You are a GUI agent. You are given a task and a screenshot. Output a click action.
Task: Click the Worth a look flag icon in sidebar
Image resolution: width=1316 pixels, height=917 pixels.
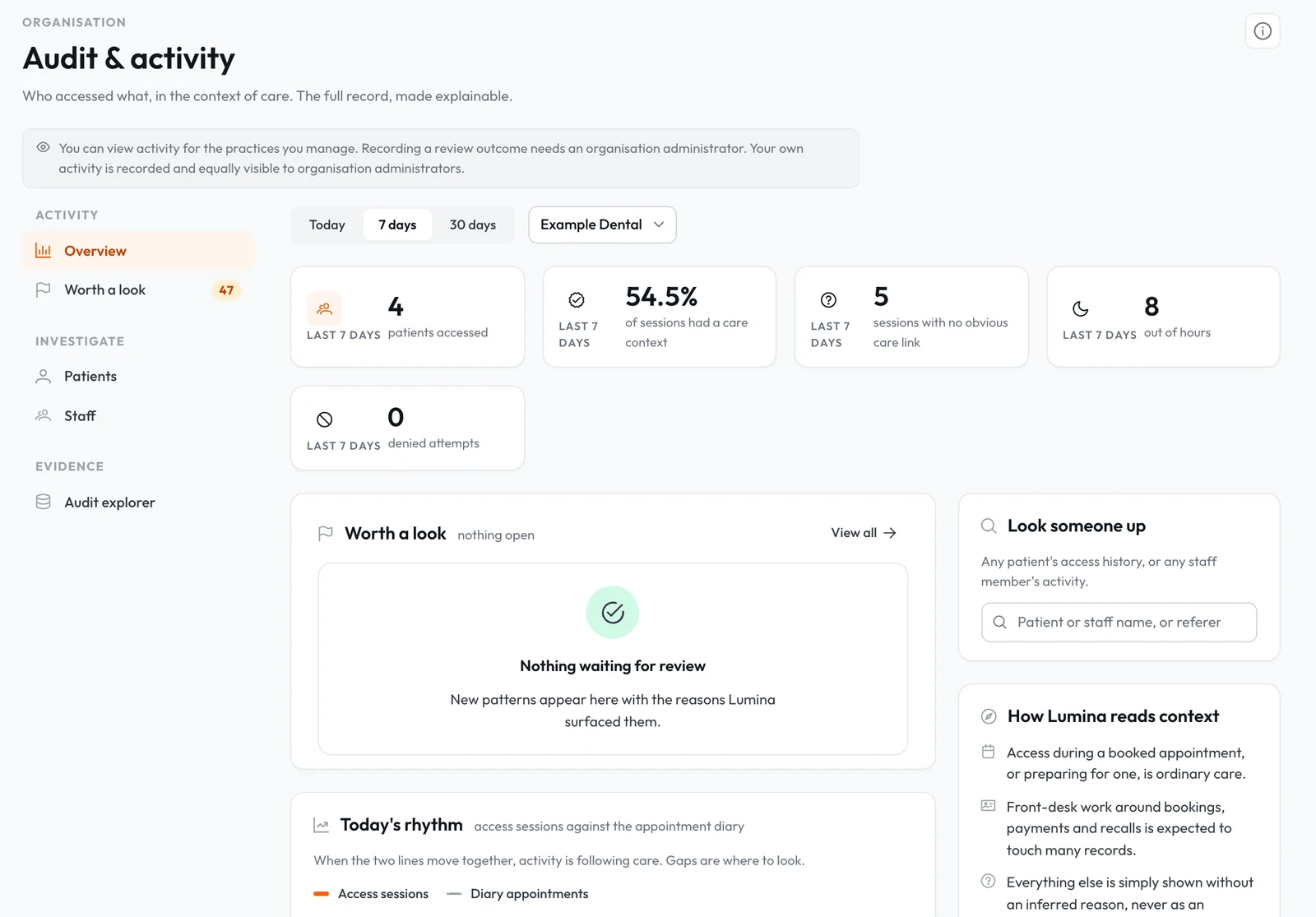pos(44,289)
